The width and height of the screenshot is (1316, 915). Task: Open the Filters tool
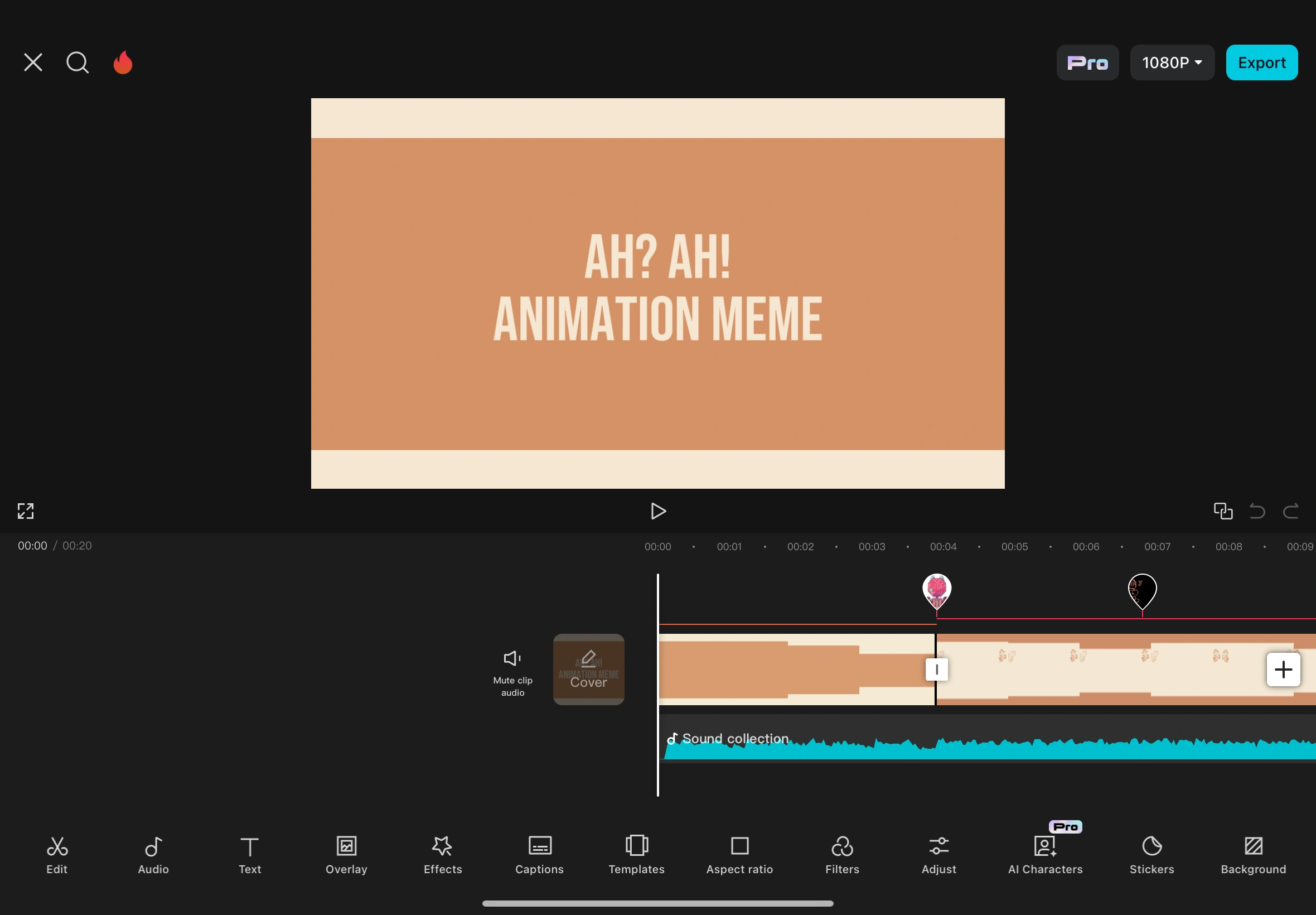pos(841,854)
